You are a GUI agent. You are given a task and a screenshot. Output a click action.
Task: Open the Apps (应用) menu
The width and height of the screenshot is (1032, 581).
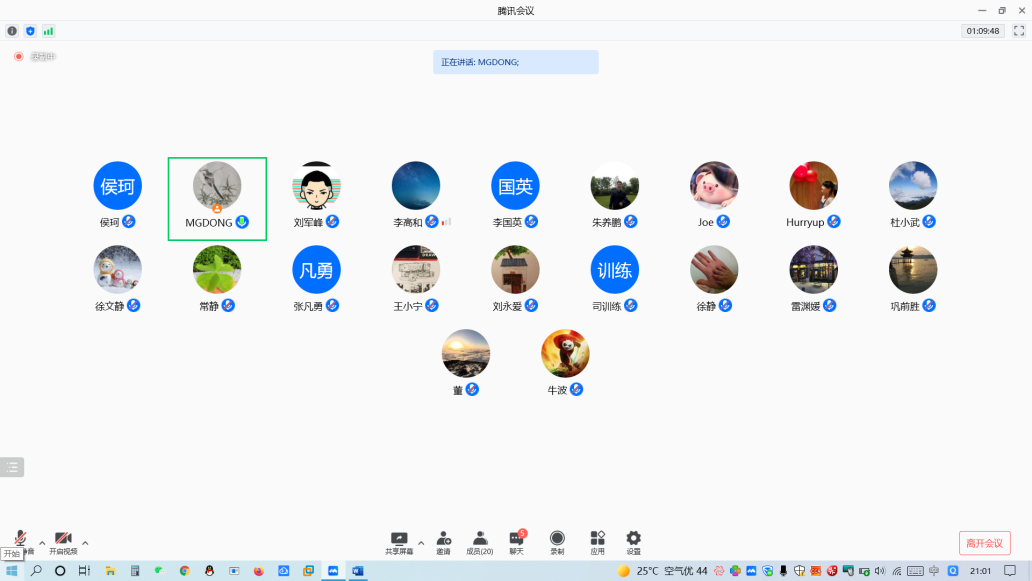coord(597,542)
